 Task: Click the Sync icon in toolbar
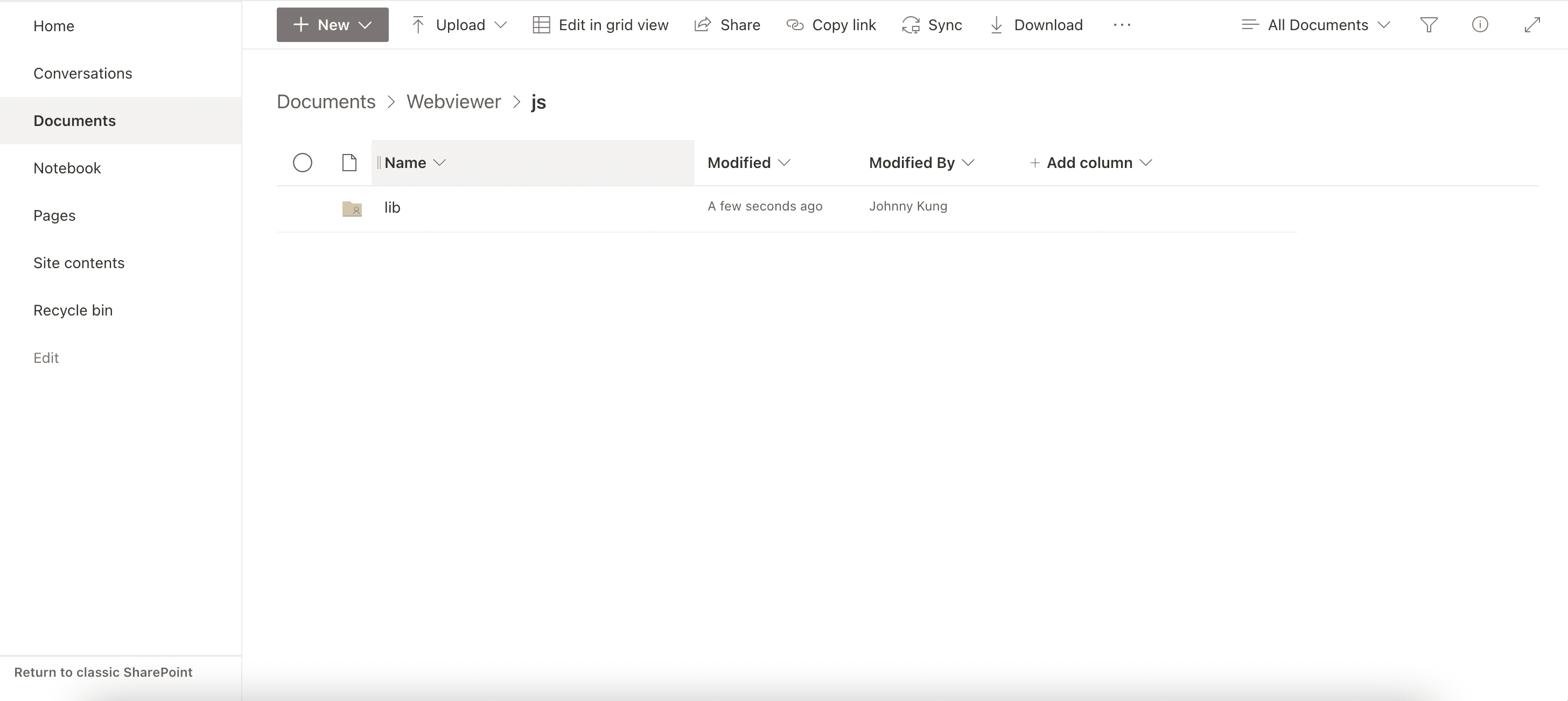(x=911, y=25)
